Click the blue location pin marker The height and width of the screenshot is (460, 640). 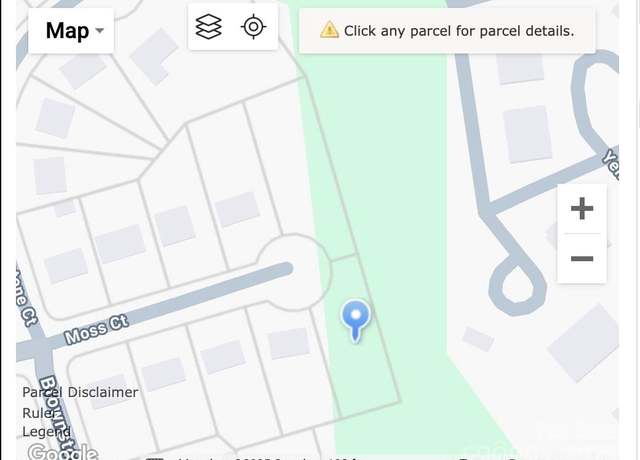(x=356, y=321)
